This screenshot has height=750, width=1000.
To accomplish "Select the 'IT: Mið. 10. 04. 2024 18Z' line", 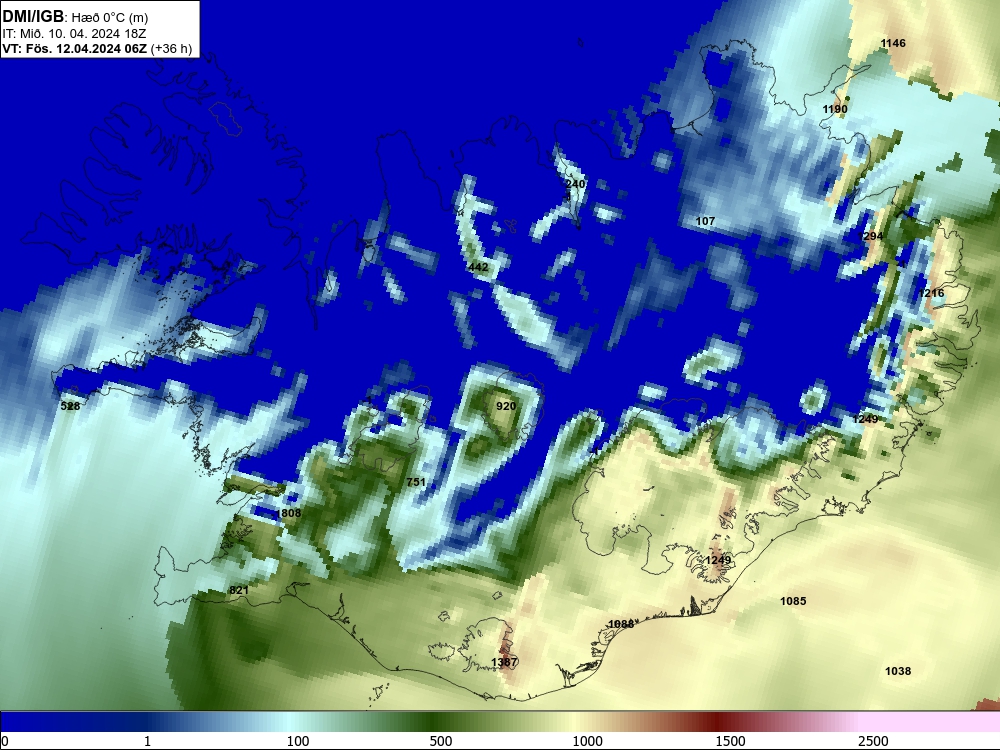I will point(74,33).
